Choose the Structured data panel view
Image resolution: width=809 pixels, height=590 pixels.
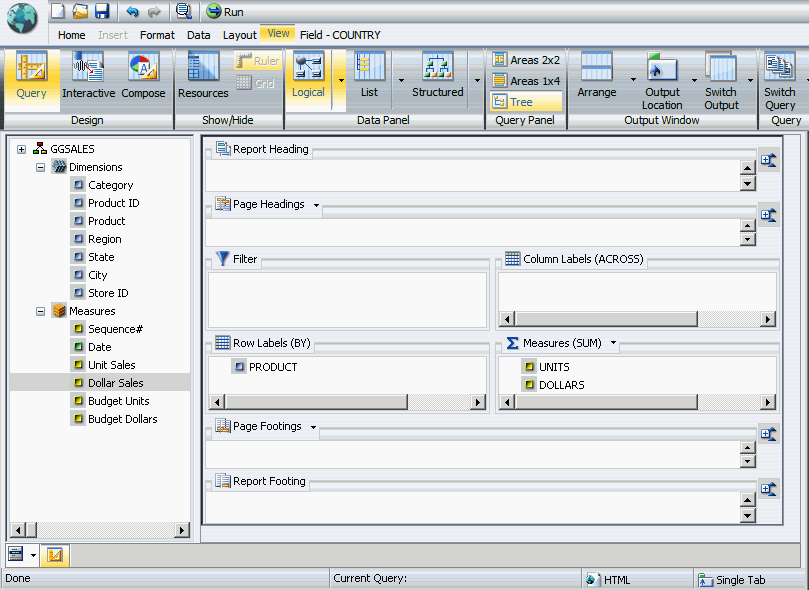(437, 75)
